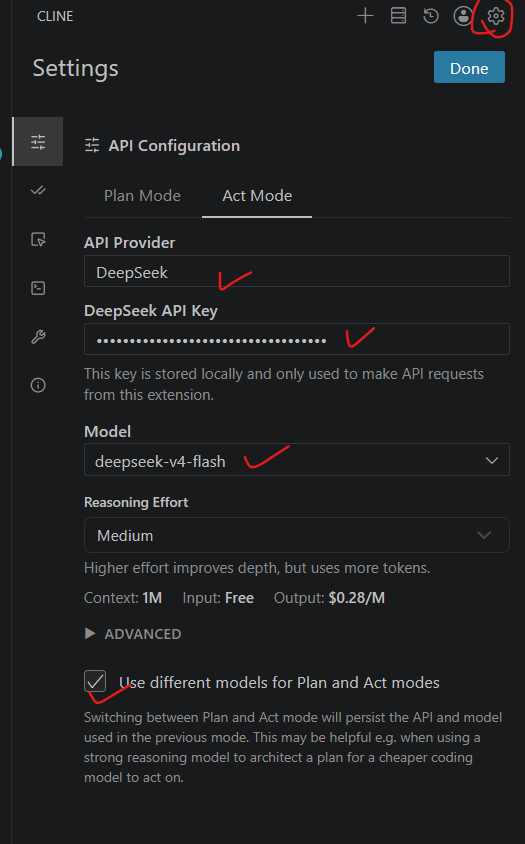Expand the ADVANCED section

tap(133, 634)
